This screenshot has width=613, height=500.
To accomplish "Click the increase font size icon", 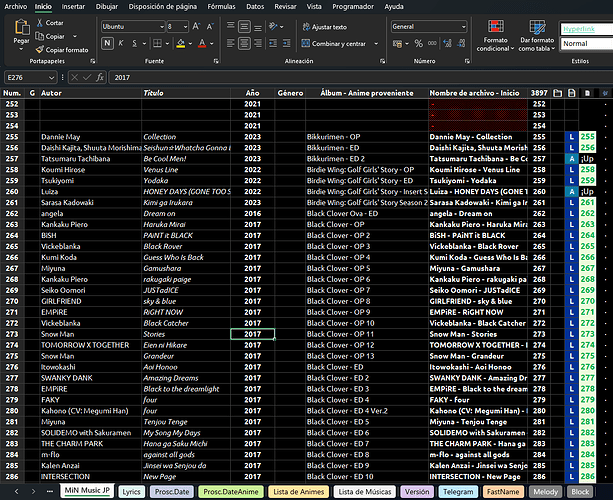I will (196, 27).
